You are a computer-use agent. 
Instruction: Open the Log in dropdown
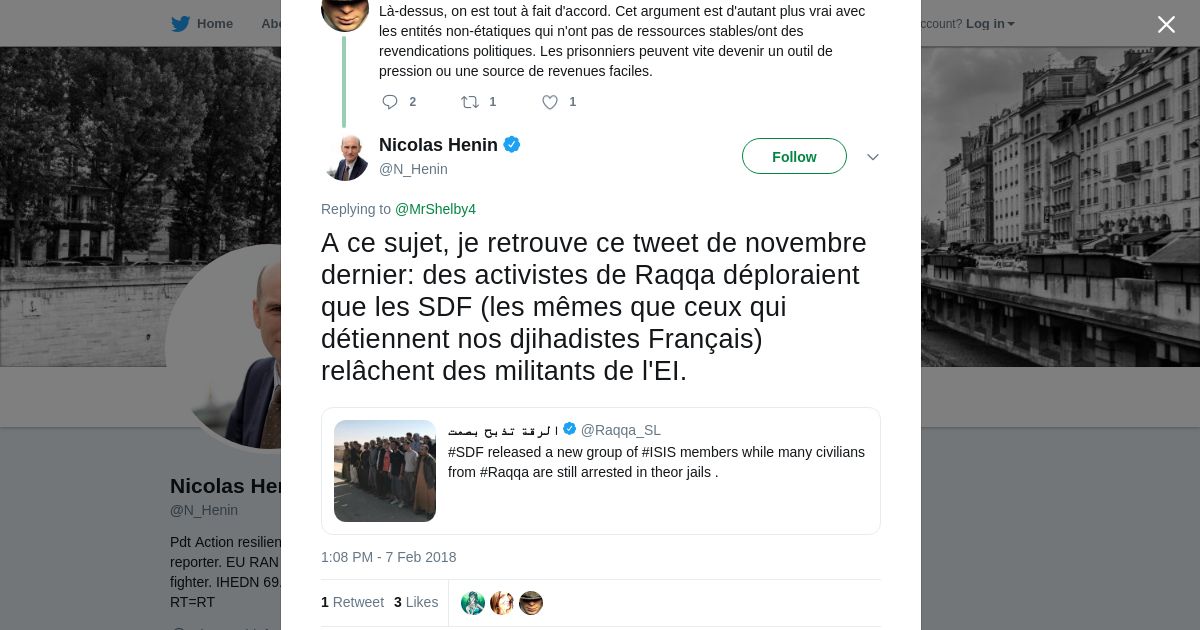point(989,24)
